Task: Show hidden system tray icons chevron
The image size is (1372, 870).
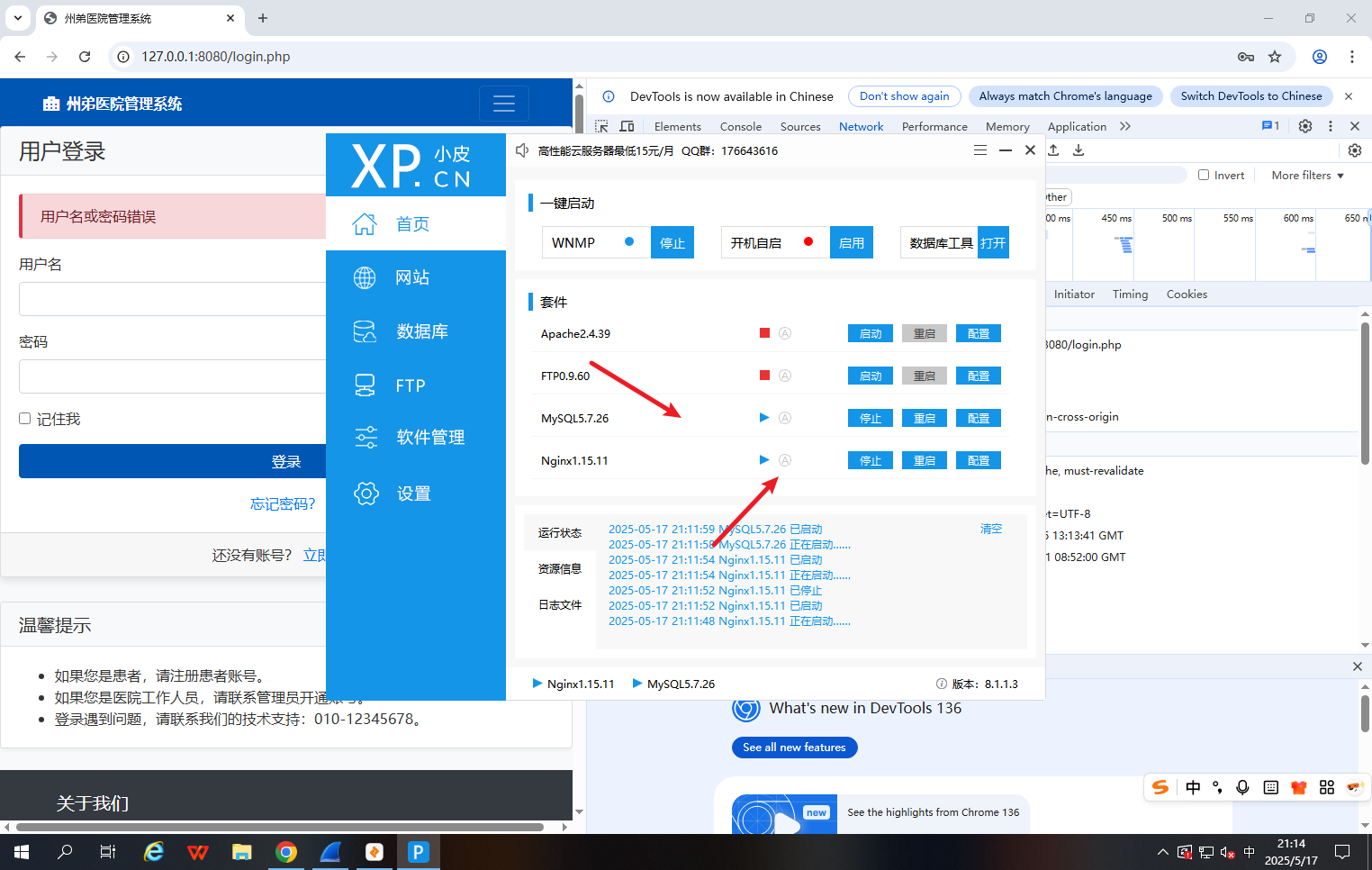Action: tap(1162, 852)
